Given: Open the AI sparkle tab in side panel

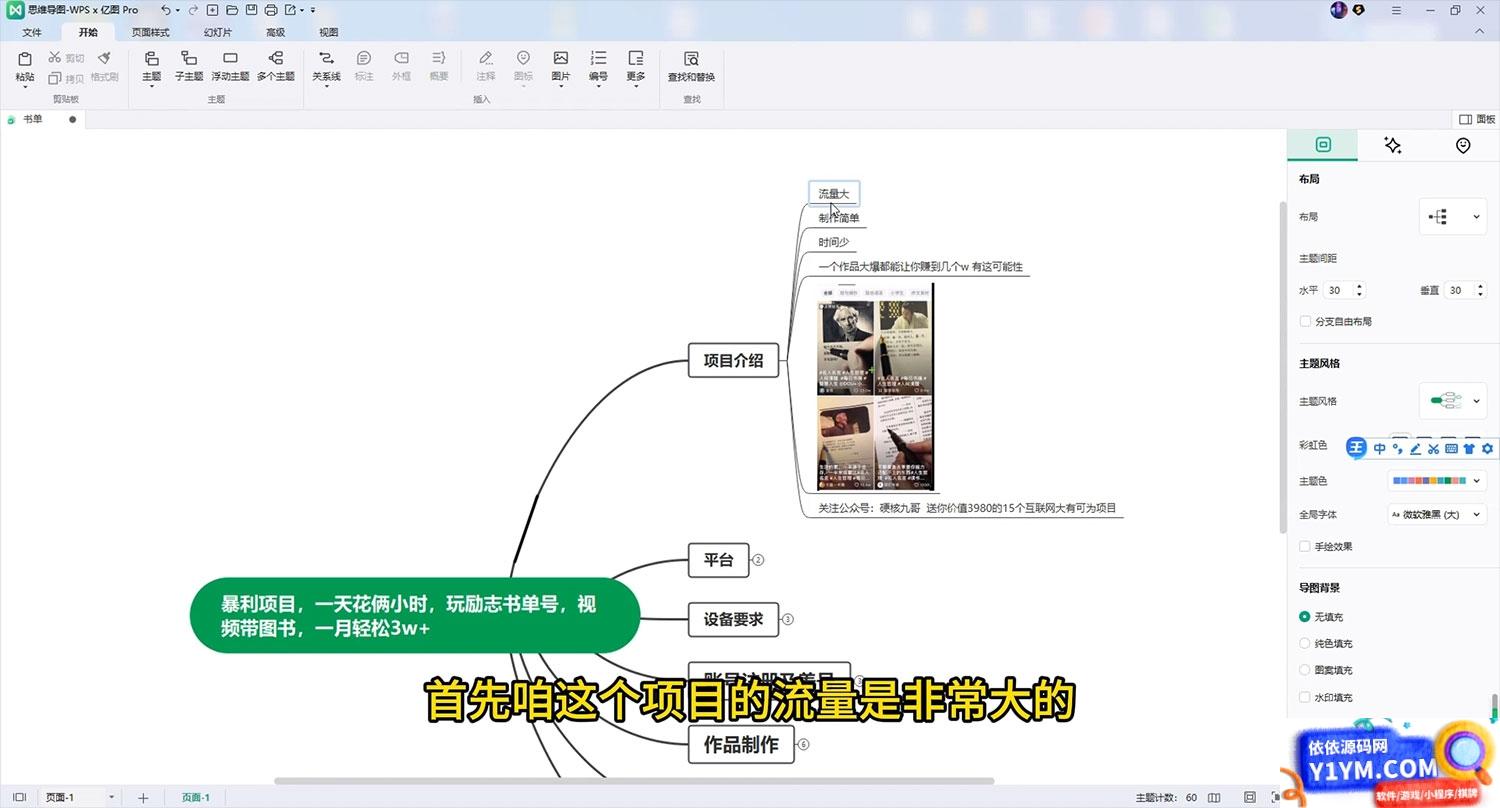Looking at the screenshot, I should (x=1392, y=145).
